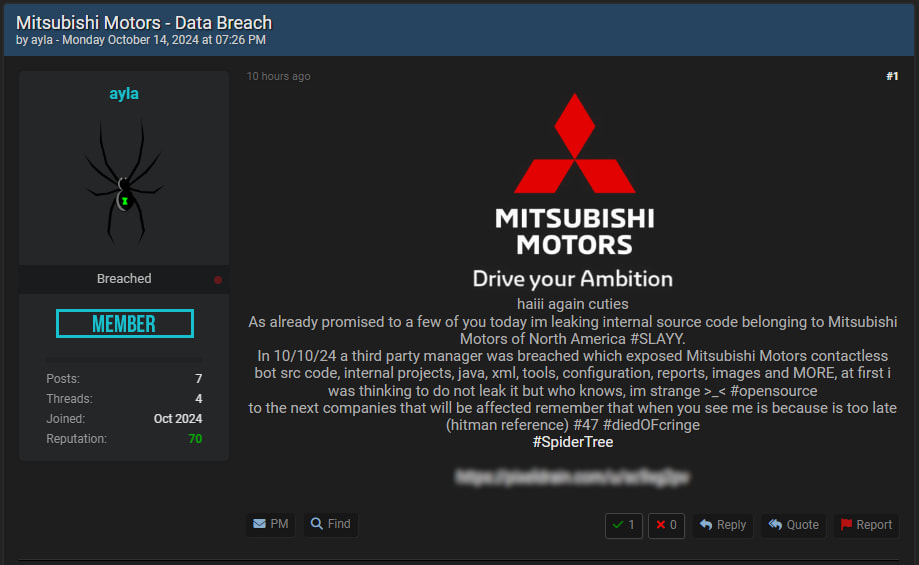Click the 'haiii again cuties' line
Viewport: 919px width, 565px height.
[573, 304]
